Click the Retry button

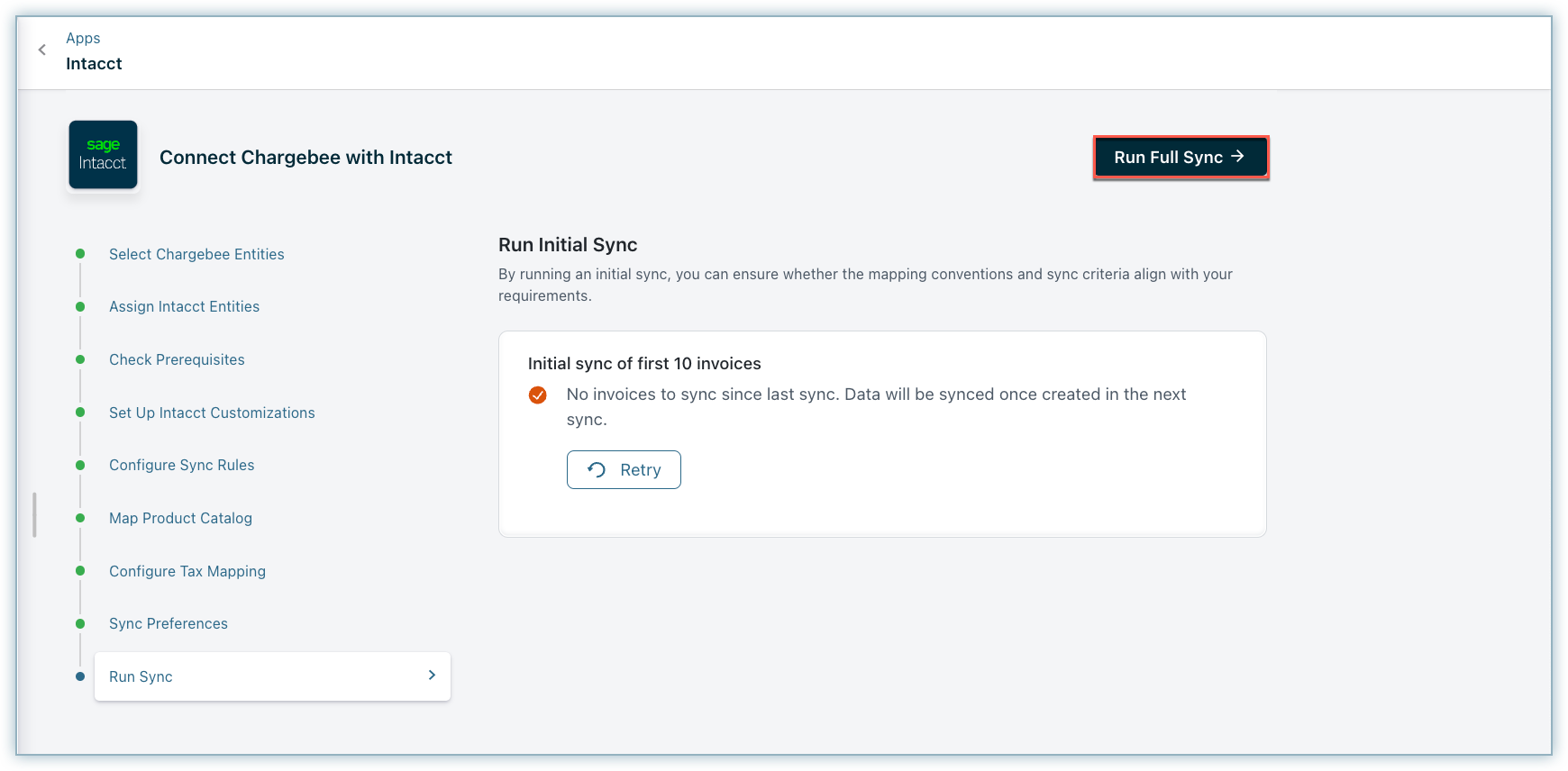point(624,470)
